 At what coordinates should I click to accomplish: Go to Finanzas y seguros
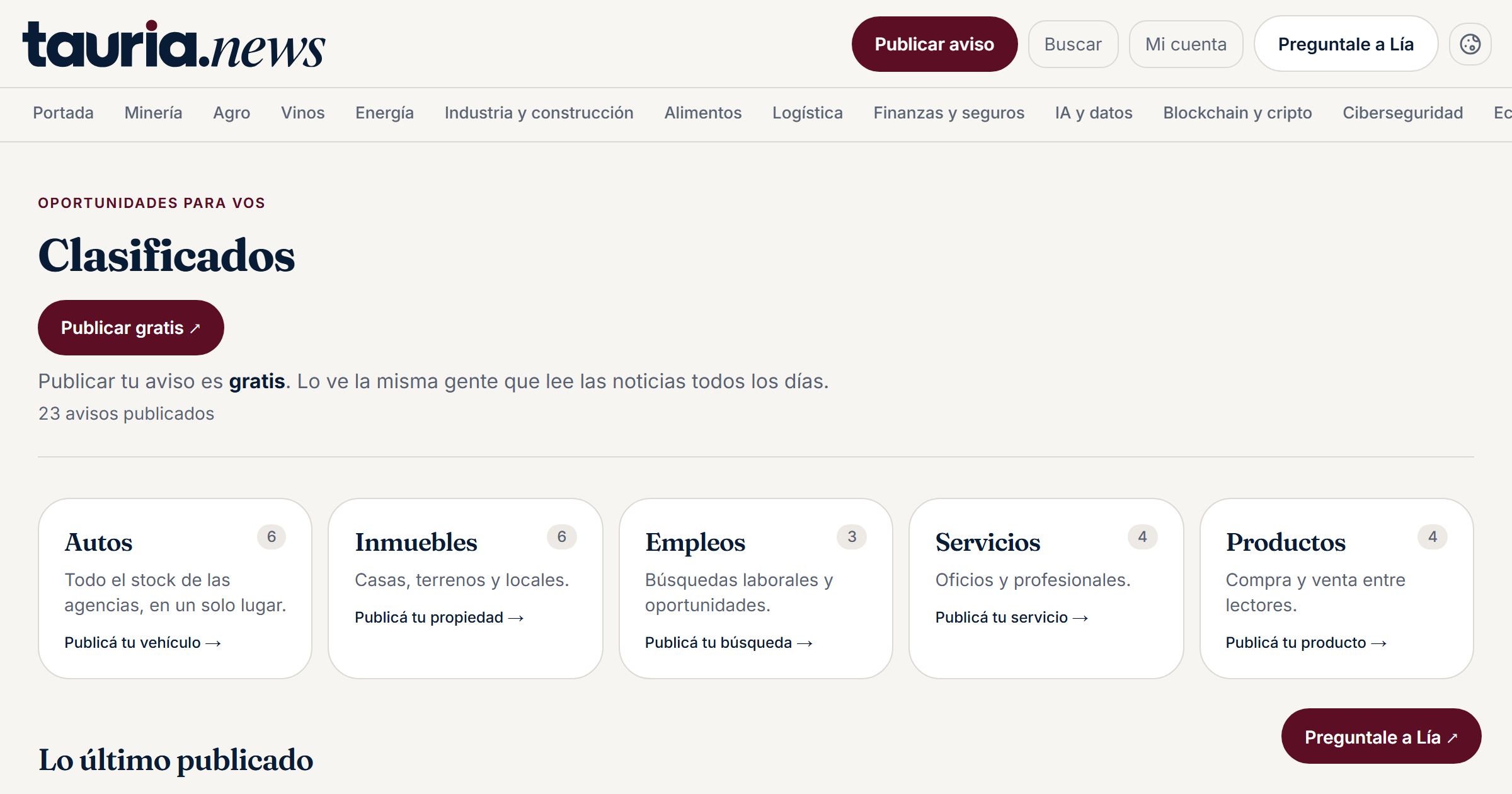[x=949, y=113]
